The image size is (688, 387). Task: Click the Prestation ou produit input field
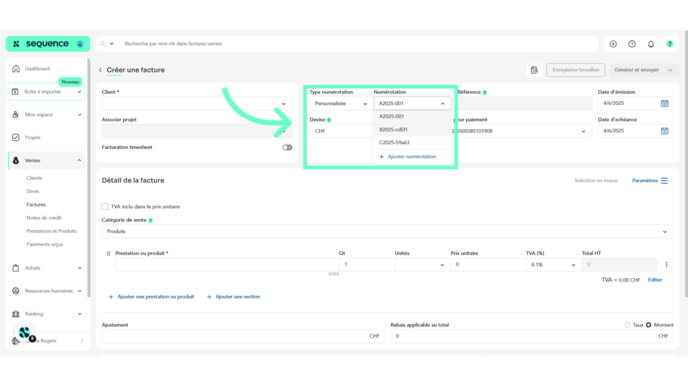[227, 265]
